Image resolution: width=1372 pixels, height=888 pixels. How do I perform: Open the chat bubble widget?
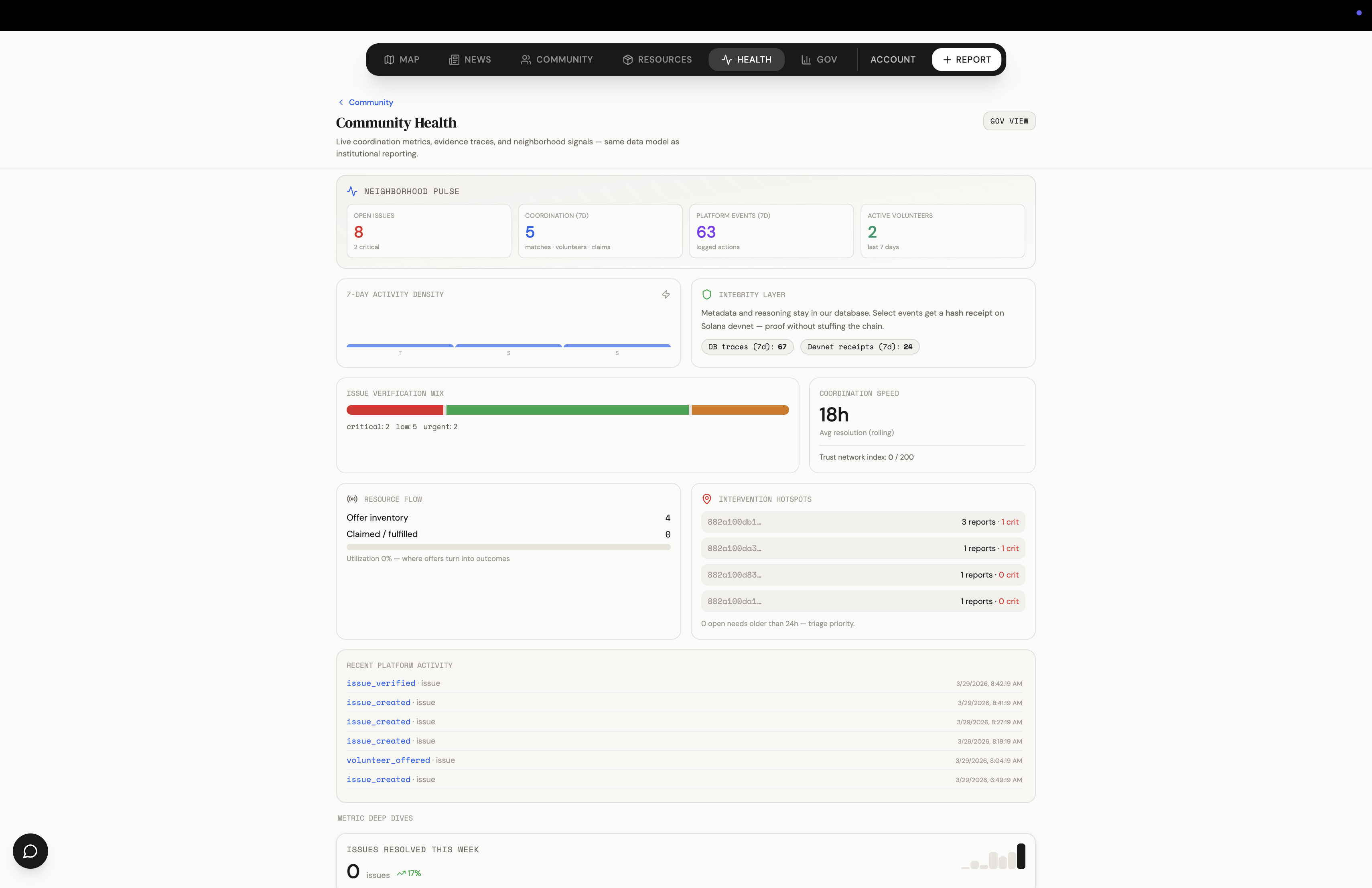coord(30,851)
